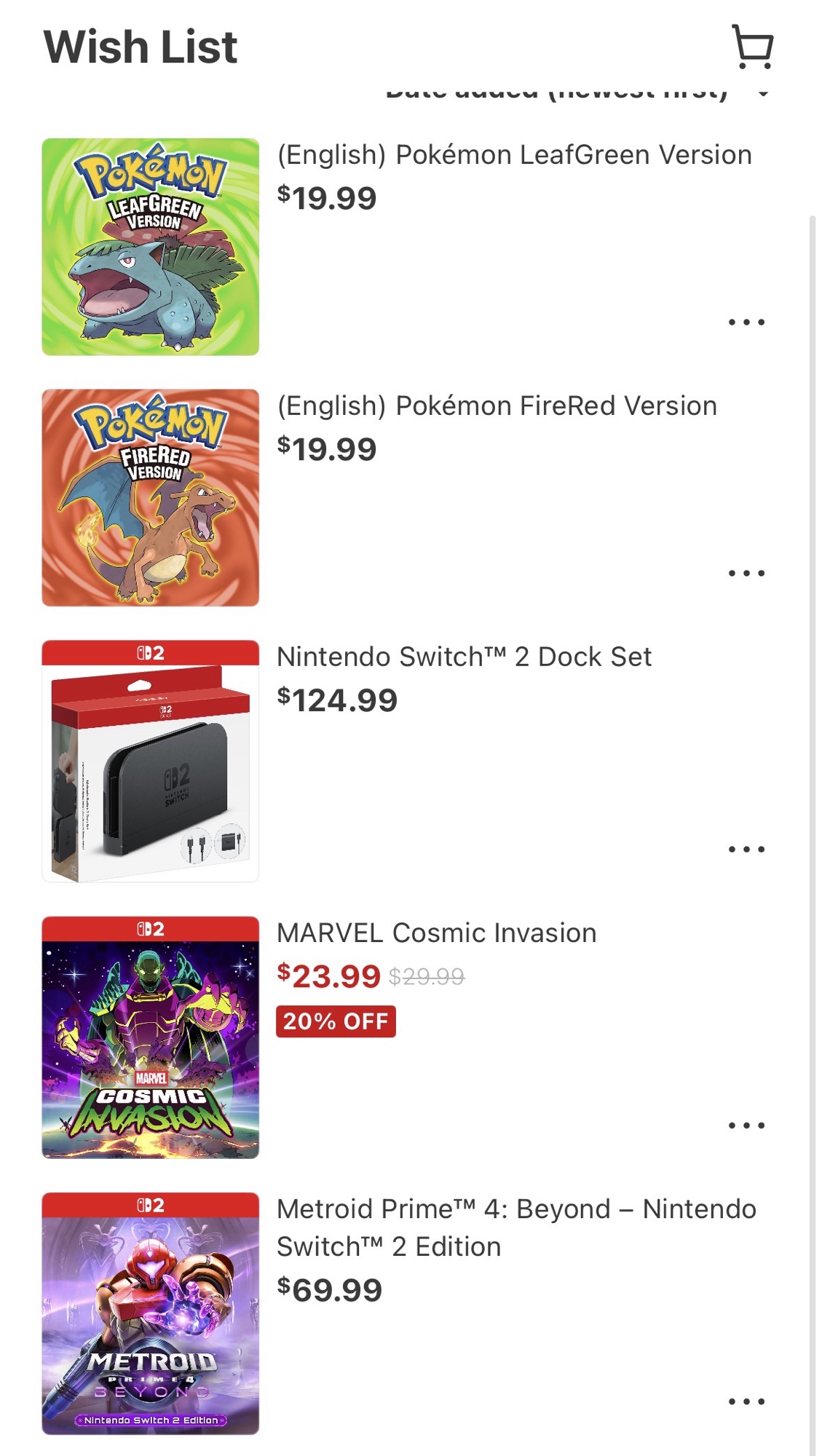Open the Pokémon FireRed Version title link
This screenshot has width=822, height=1456.
pyautogui.click(x=497, y=406)
